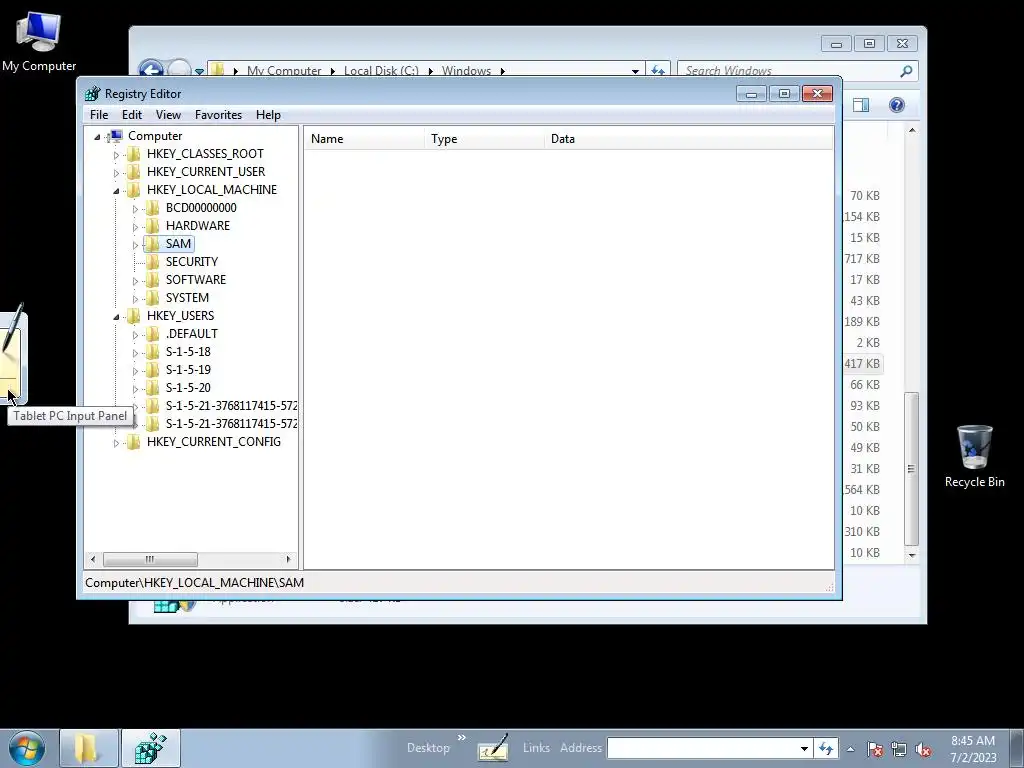Image resolution: width=1024 pixels, height=768 pixels.
Task: Click the tree pane right scroll arrow
Action: pos(288,560)
